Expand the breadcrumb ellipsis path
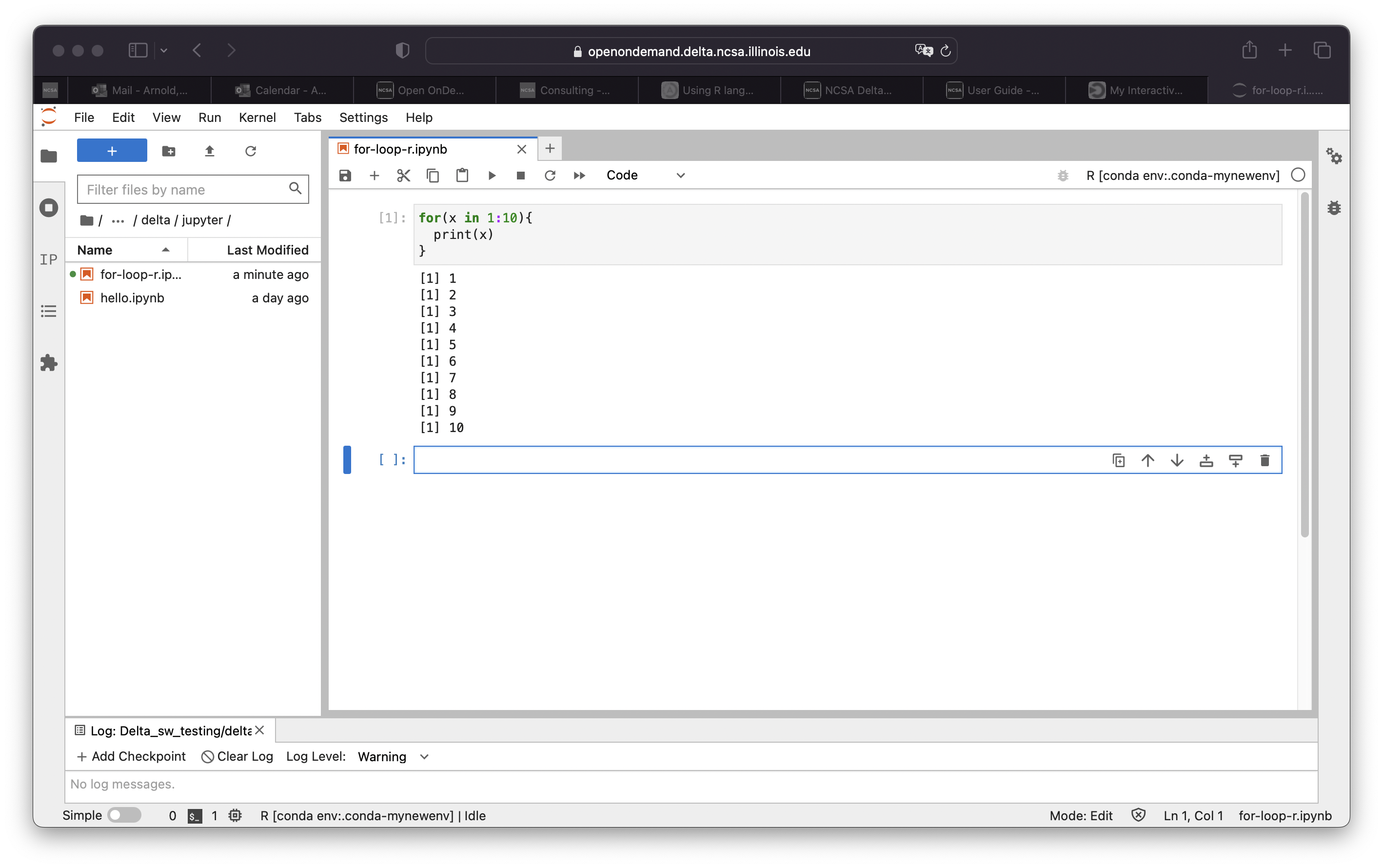The image size is (1383, 868). [118, 220]
